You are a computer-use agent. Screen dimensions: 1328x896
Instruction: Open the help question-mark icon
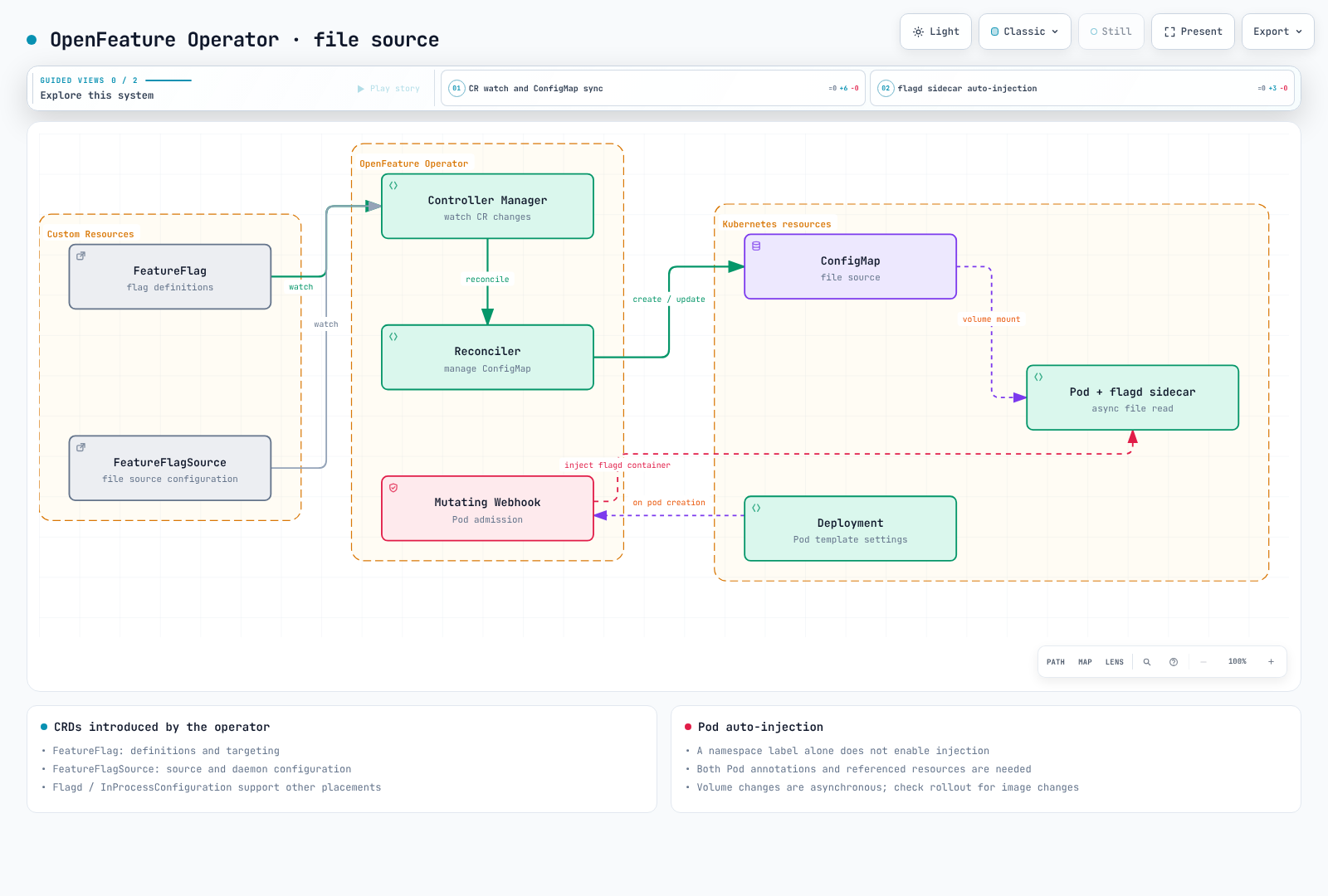tap(1174, 662)
